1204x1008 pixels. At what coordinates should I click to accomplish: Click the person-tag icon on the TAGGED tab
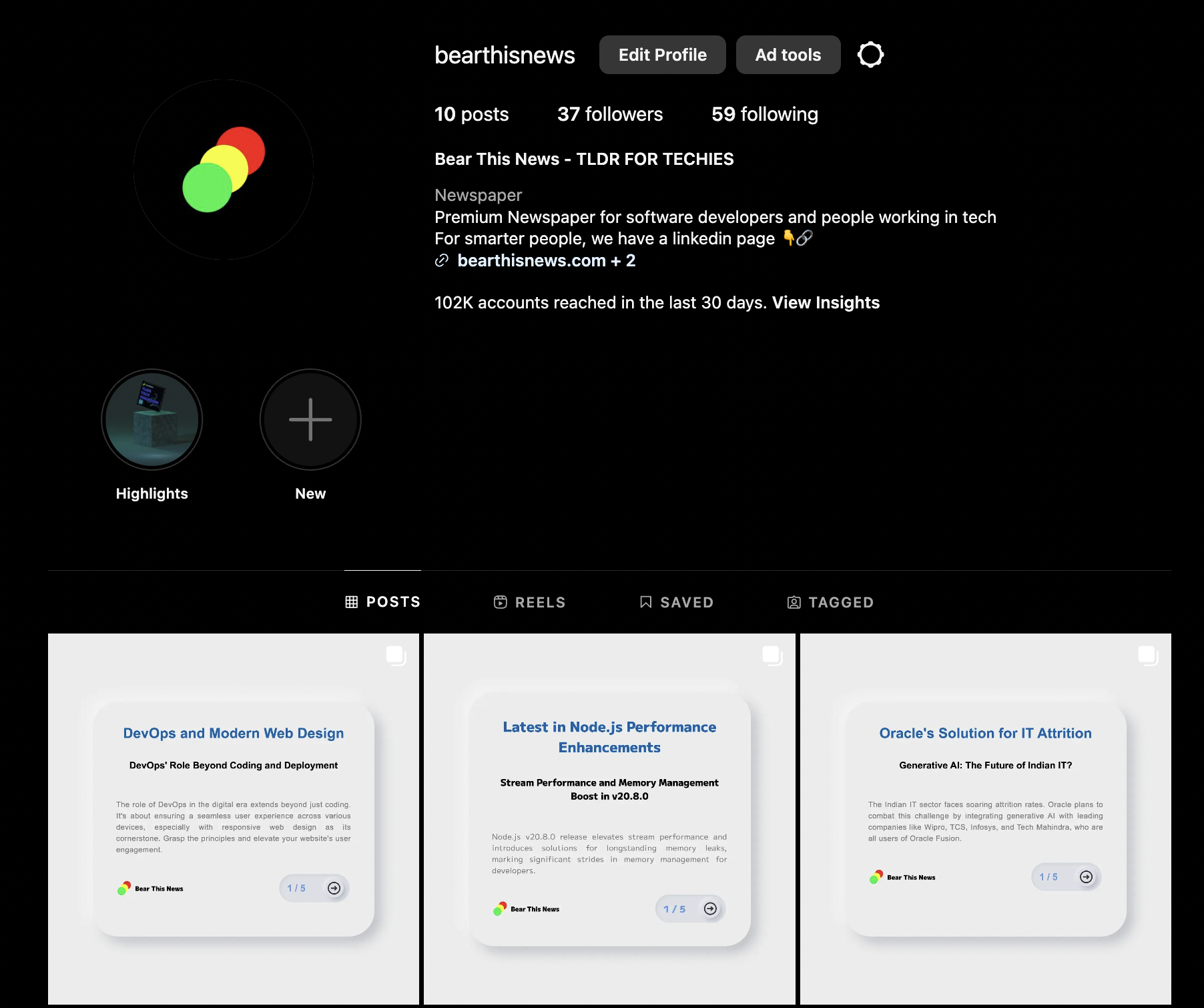pos(794,602)
